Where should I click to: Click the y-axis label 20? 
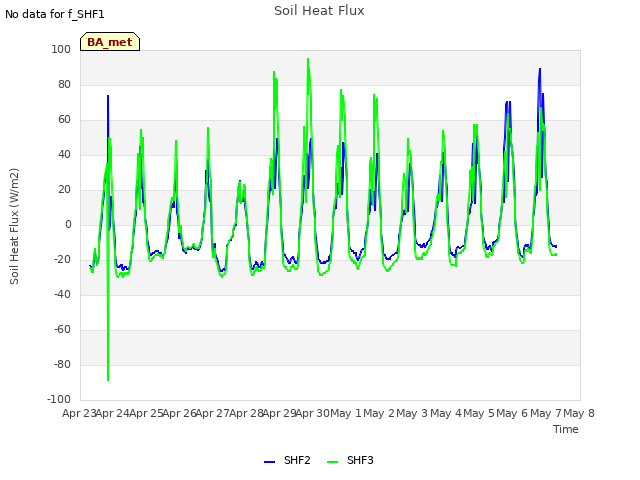tap(64, 189)
